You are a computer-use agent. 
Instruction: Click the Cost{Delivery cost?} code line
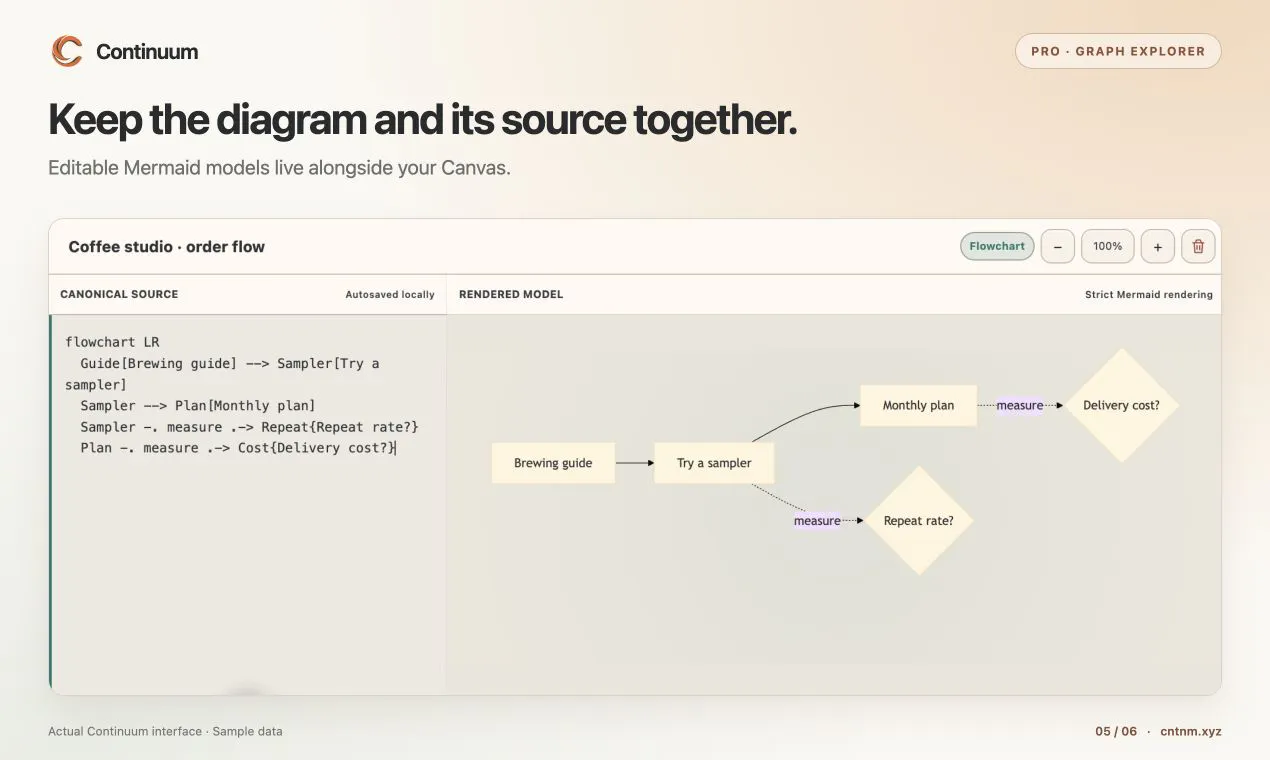238,448
